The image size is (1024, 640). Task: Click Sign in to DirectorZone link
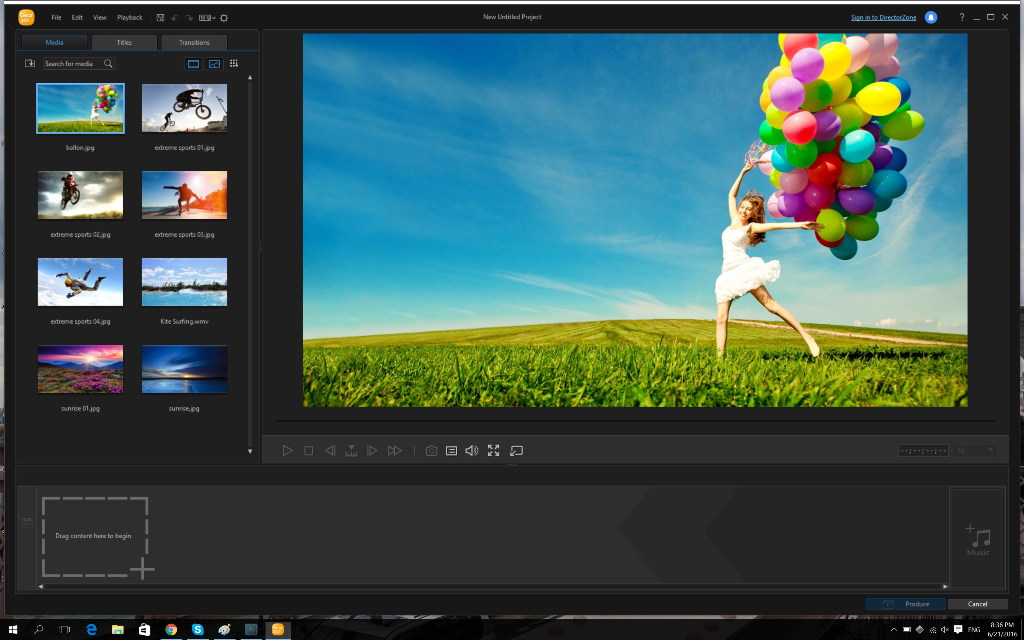pyautogui.click(x=884, y=17)
